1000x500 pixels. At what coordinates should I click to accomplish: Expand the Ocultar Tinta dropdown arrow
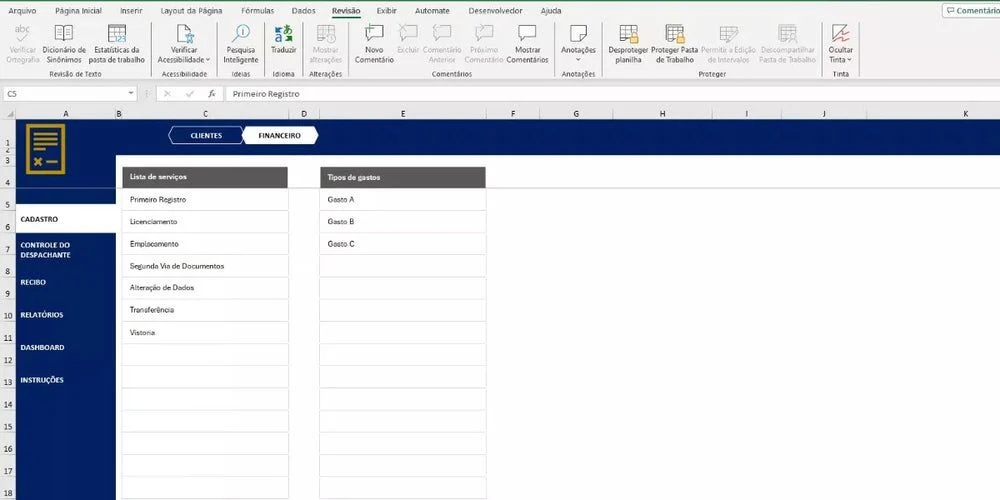click(849, 60)
